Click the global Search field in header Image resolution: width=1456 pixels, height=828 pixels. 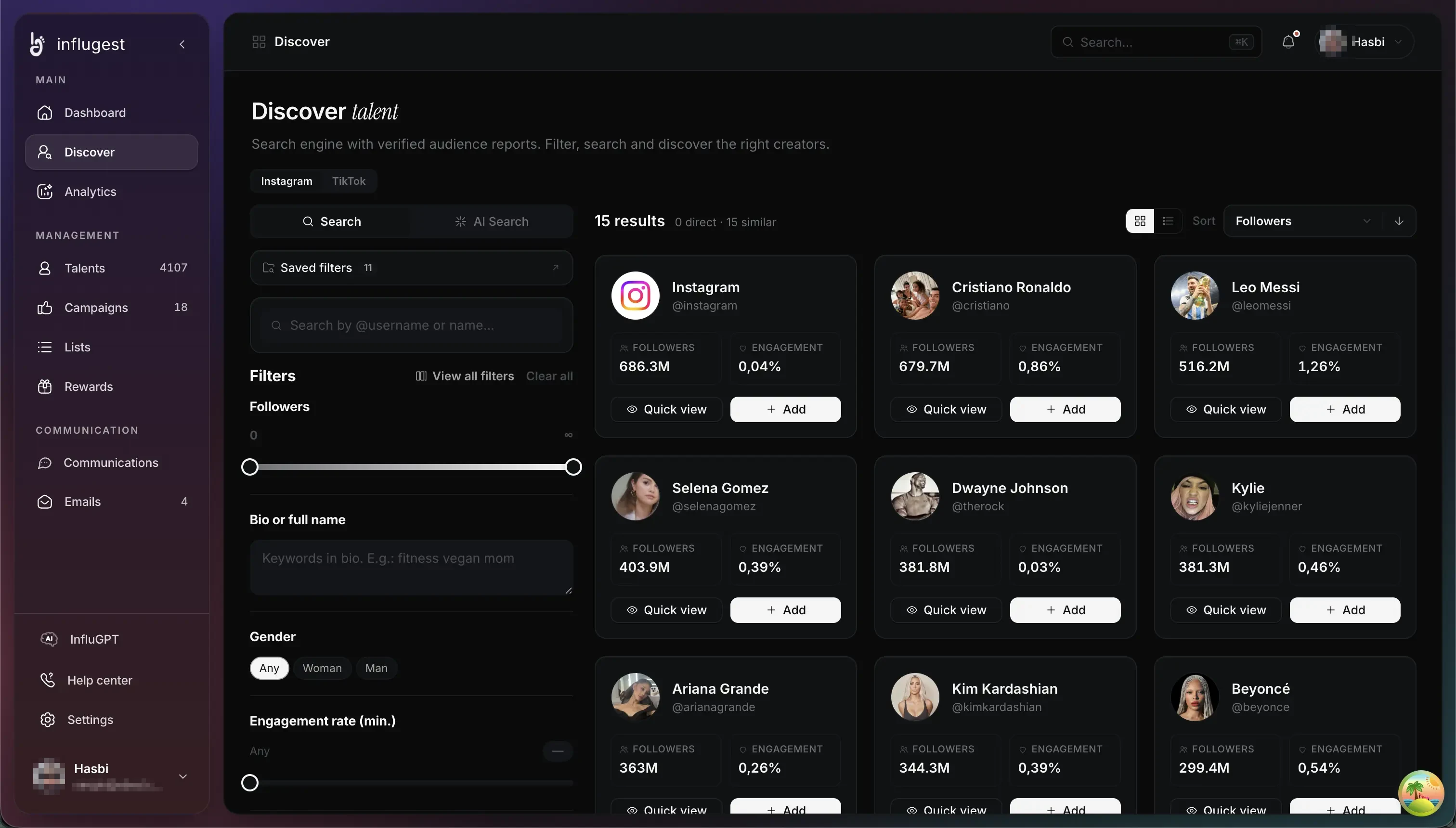[x=1156, y=42]
